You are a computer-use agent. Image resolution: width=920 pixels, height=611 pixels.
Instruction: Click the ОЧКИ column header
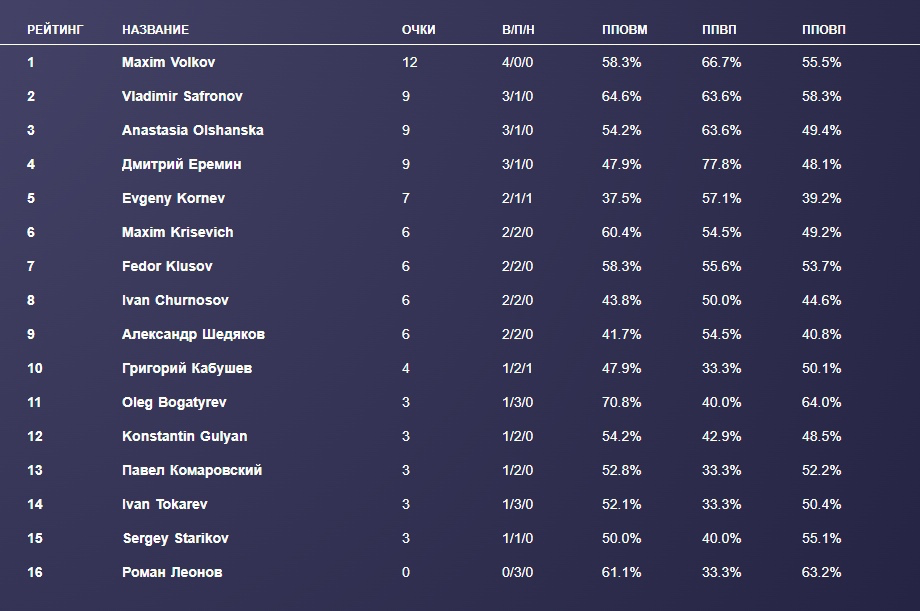tap(418, 30)
